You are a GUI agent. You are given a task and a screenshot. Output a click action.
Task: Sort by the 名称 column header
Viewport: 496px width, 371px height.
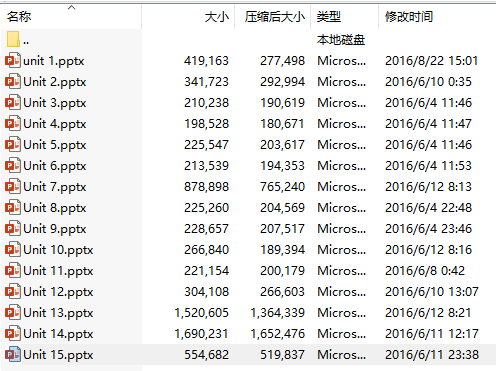click(19, 16)
